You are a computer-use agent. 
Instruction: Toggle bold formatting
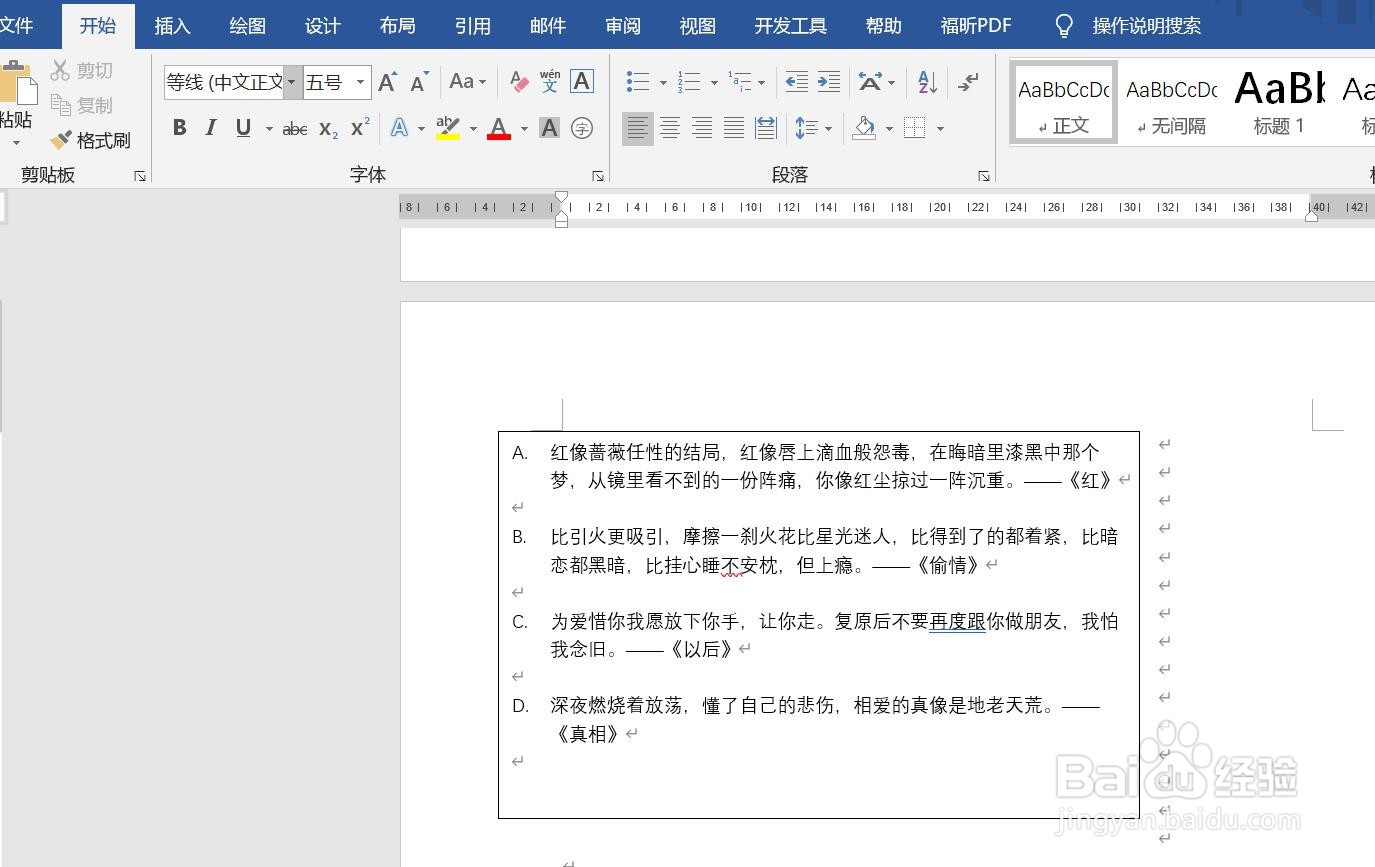(180, 128)
